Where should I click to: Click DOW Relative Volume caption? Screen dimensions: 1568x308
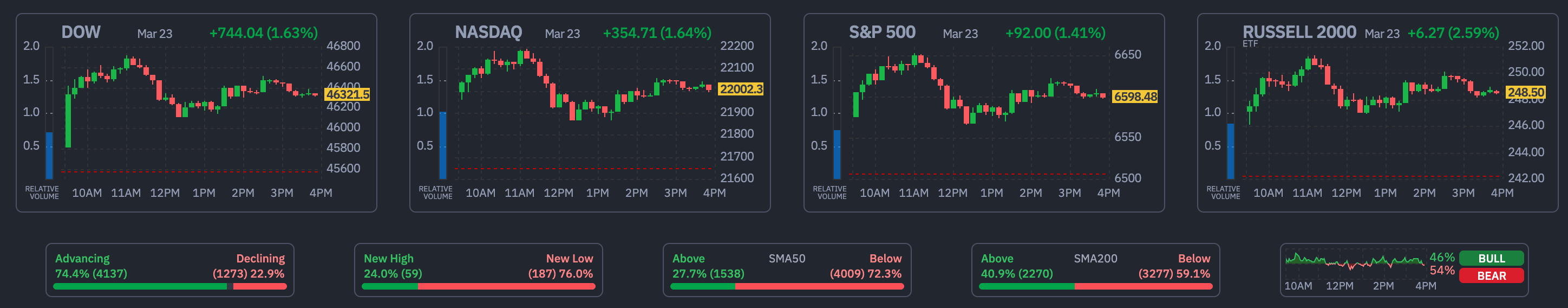42,193
